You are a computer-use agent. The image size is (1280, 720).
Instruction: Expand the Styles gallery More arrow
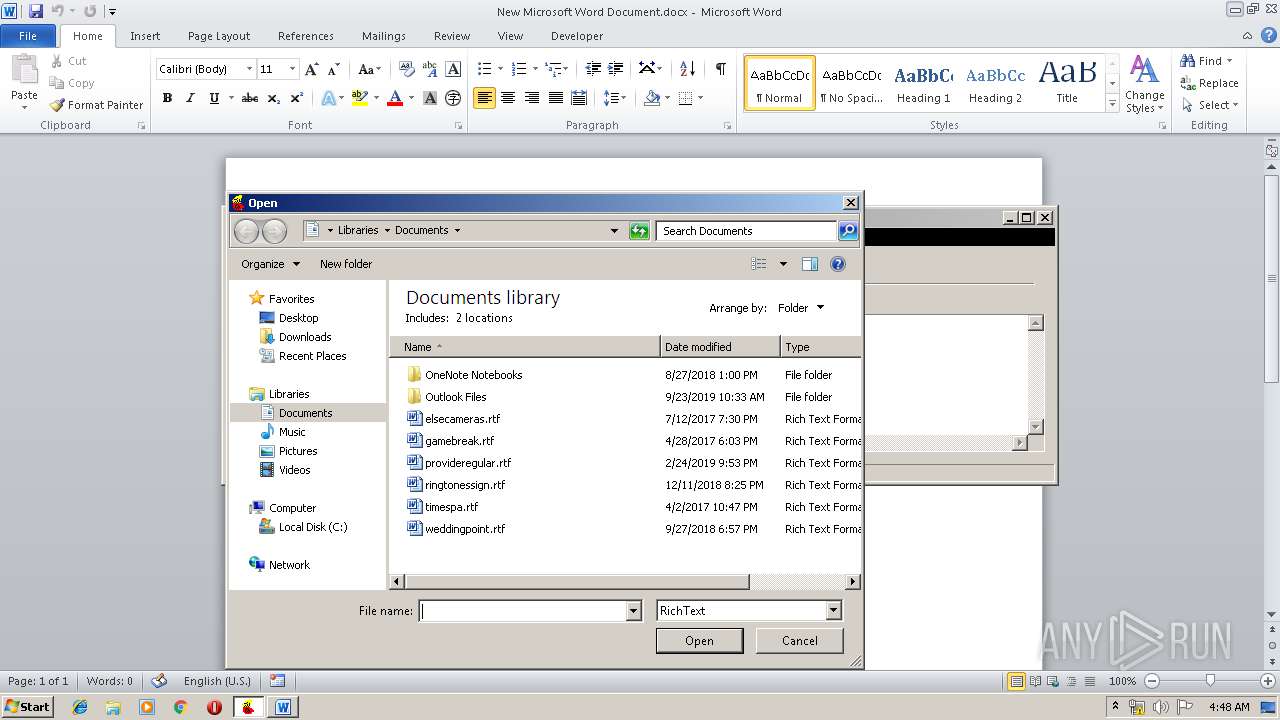tap(1112, 103)
